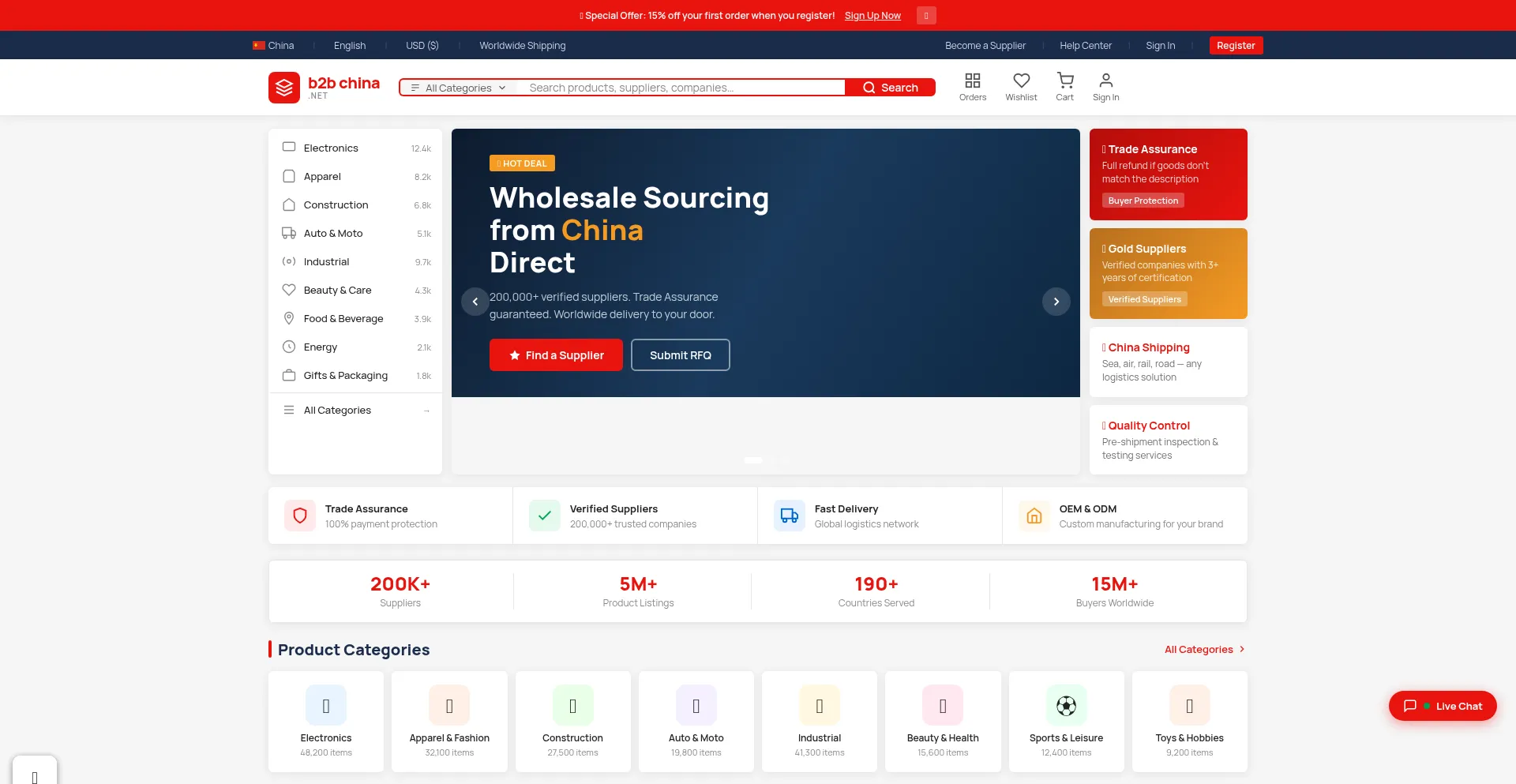Screen dimensions: 1516x784
Task: Select Industrial in sidebar list
Action: tap(355, 261)
